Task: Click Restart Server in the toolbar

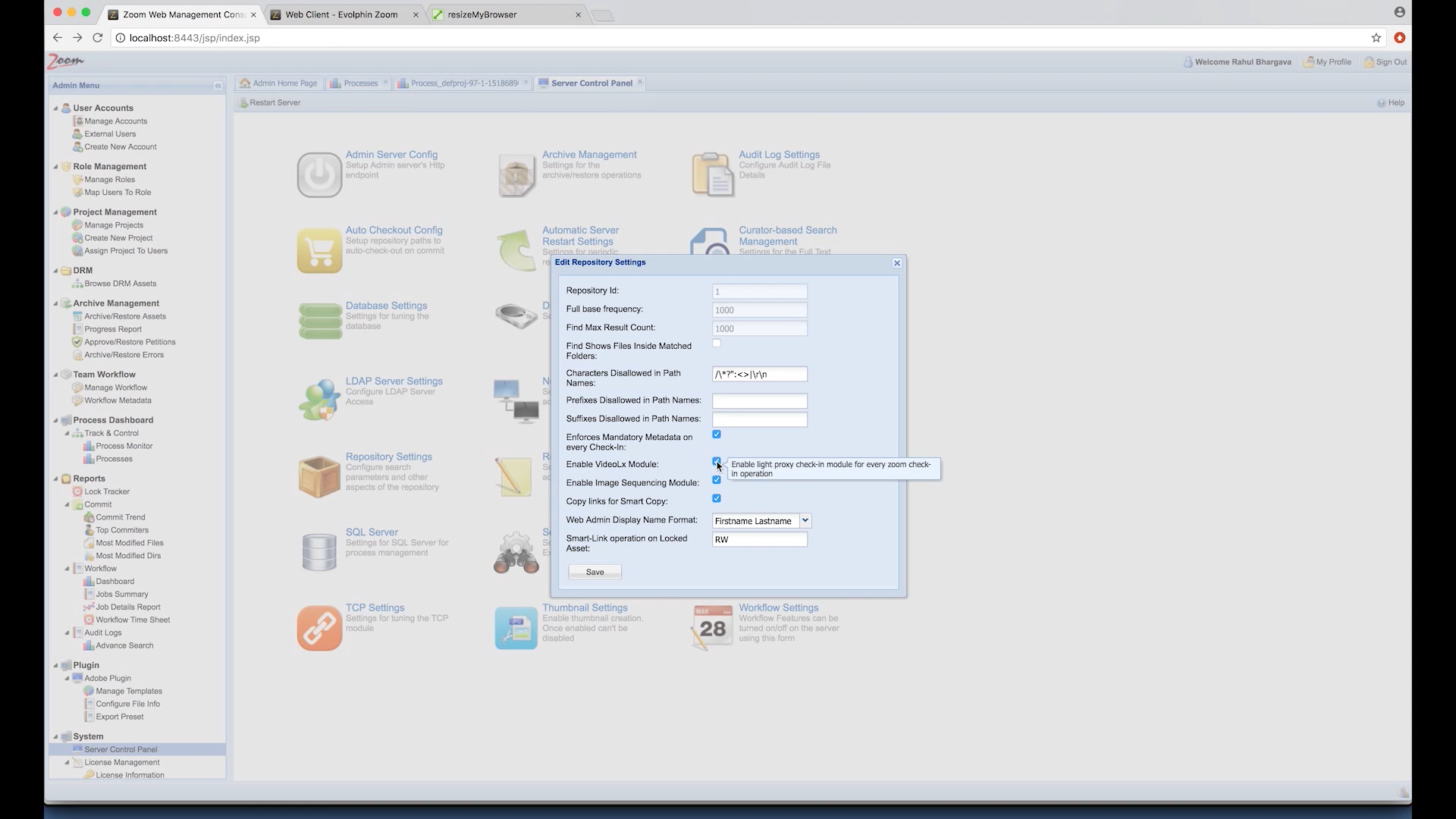Action: (x=270, y=103)
